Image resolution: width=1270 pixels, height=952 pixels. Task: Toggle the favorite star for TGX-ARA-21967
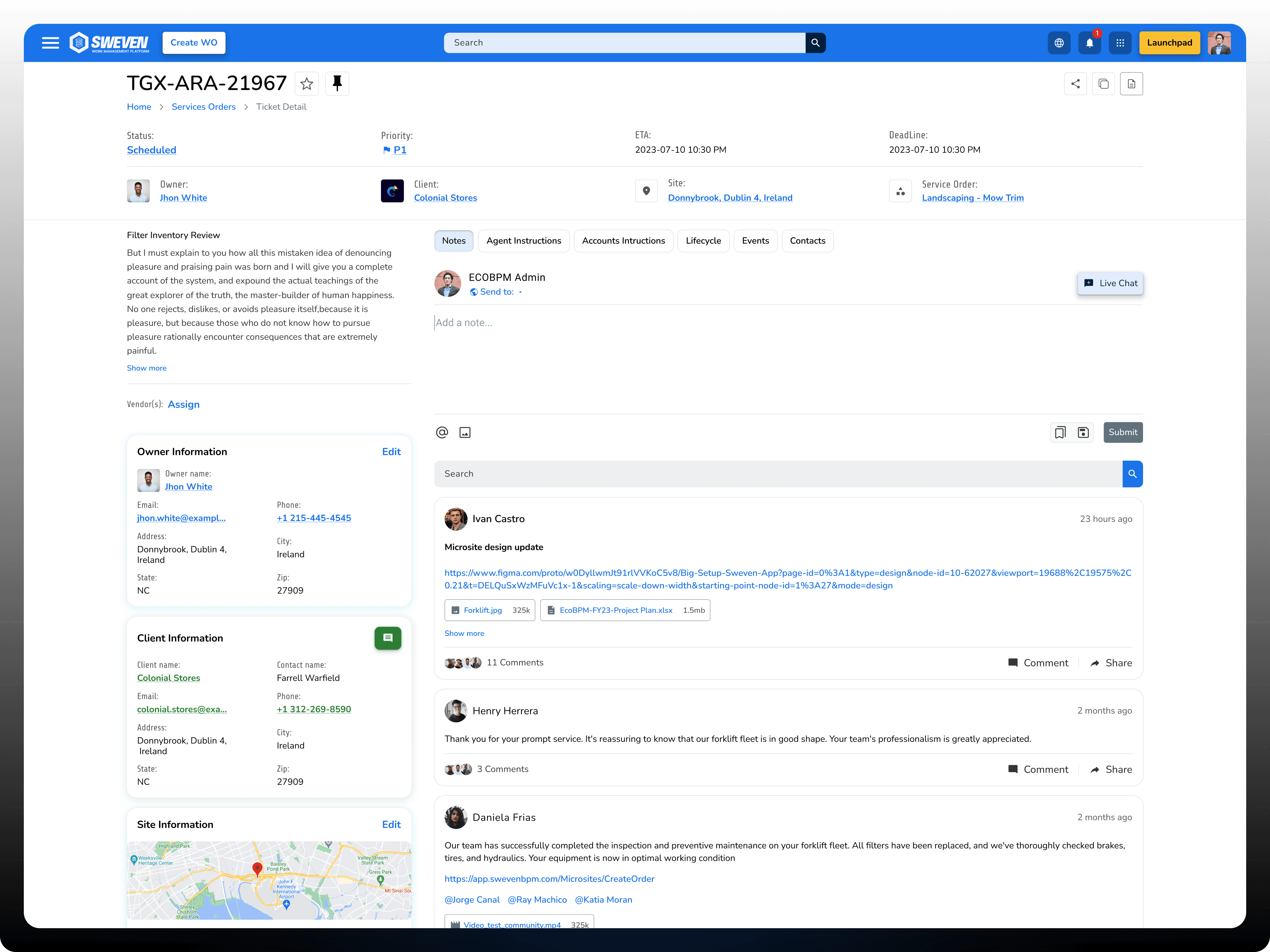(307, 84)
